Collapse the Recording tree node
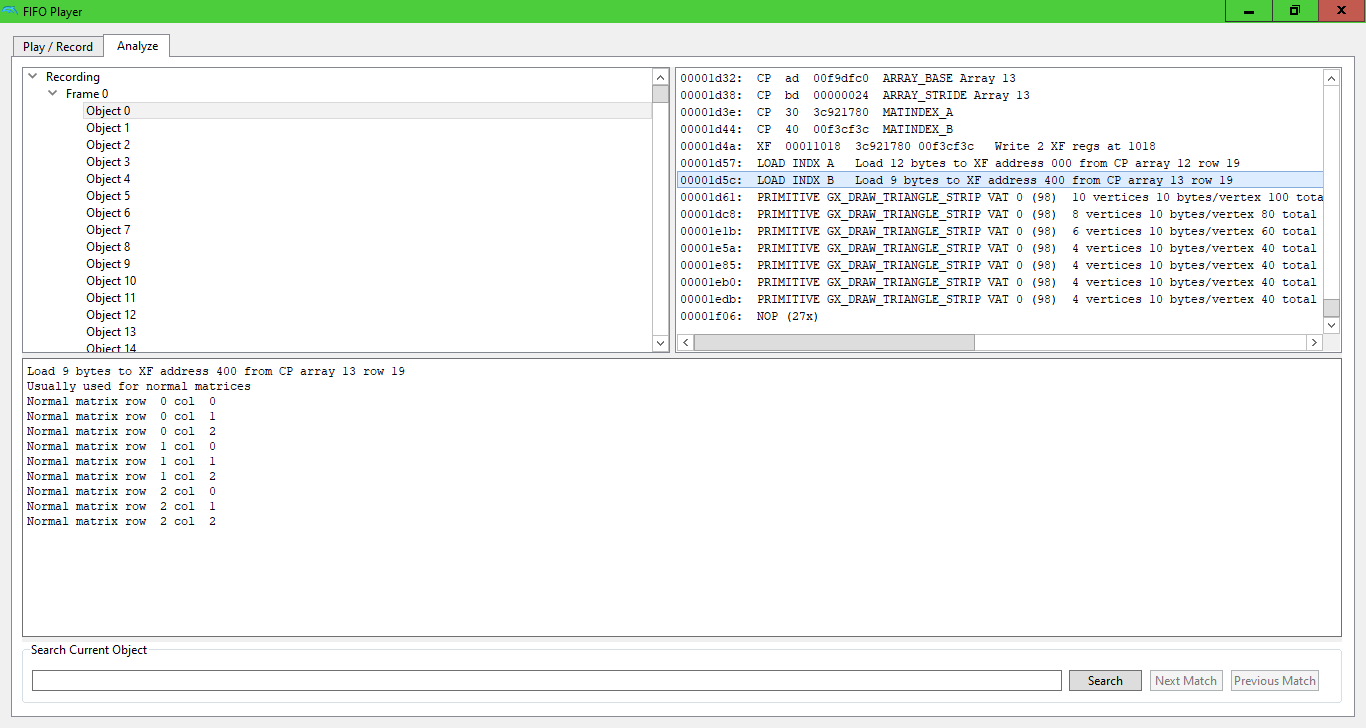This screenshot has width=1366, height=728. point(33,77)
